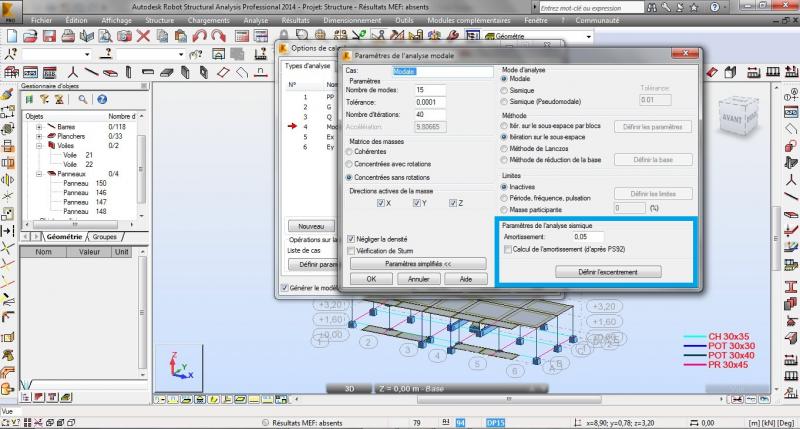
Task: Select Concentrées avec rotations radio
Action: coord(349,164)
